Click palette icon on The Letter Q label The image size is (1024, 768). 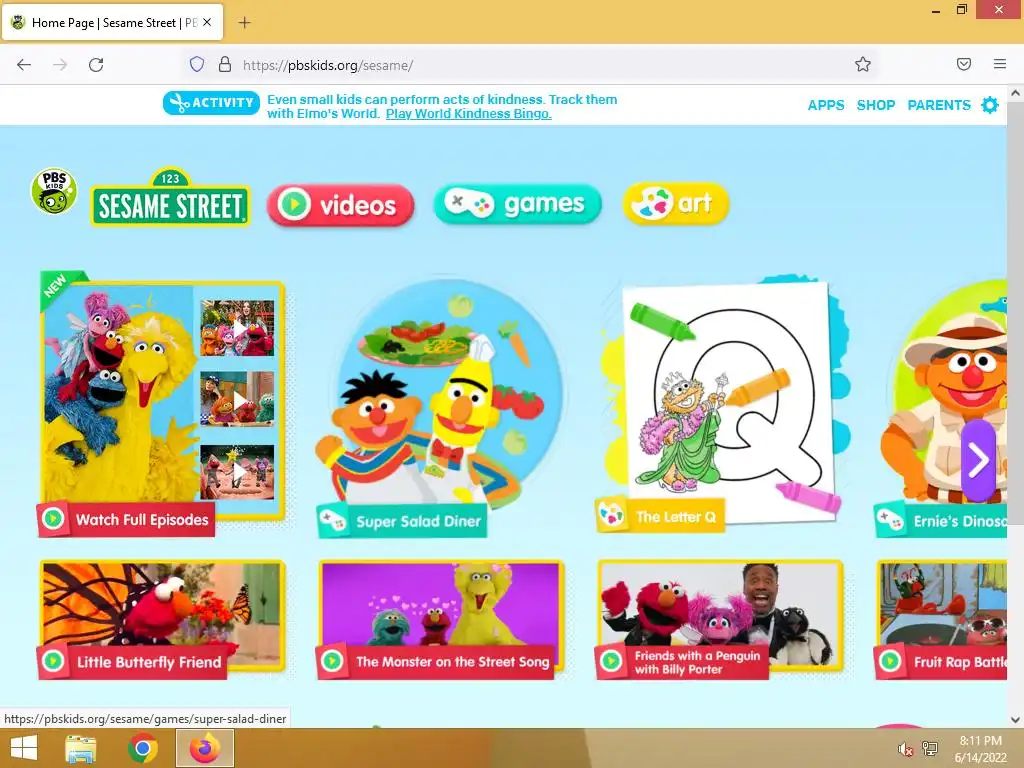point(612,515)
